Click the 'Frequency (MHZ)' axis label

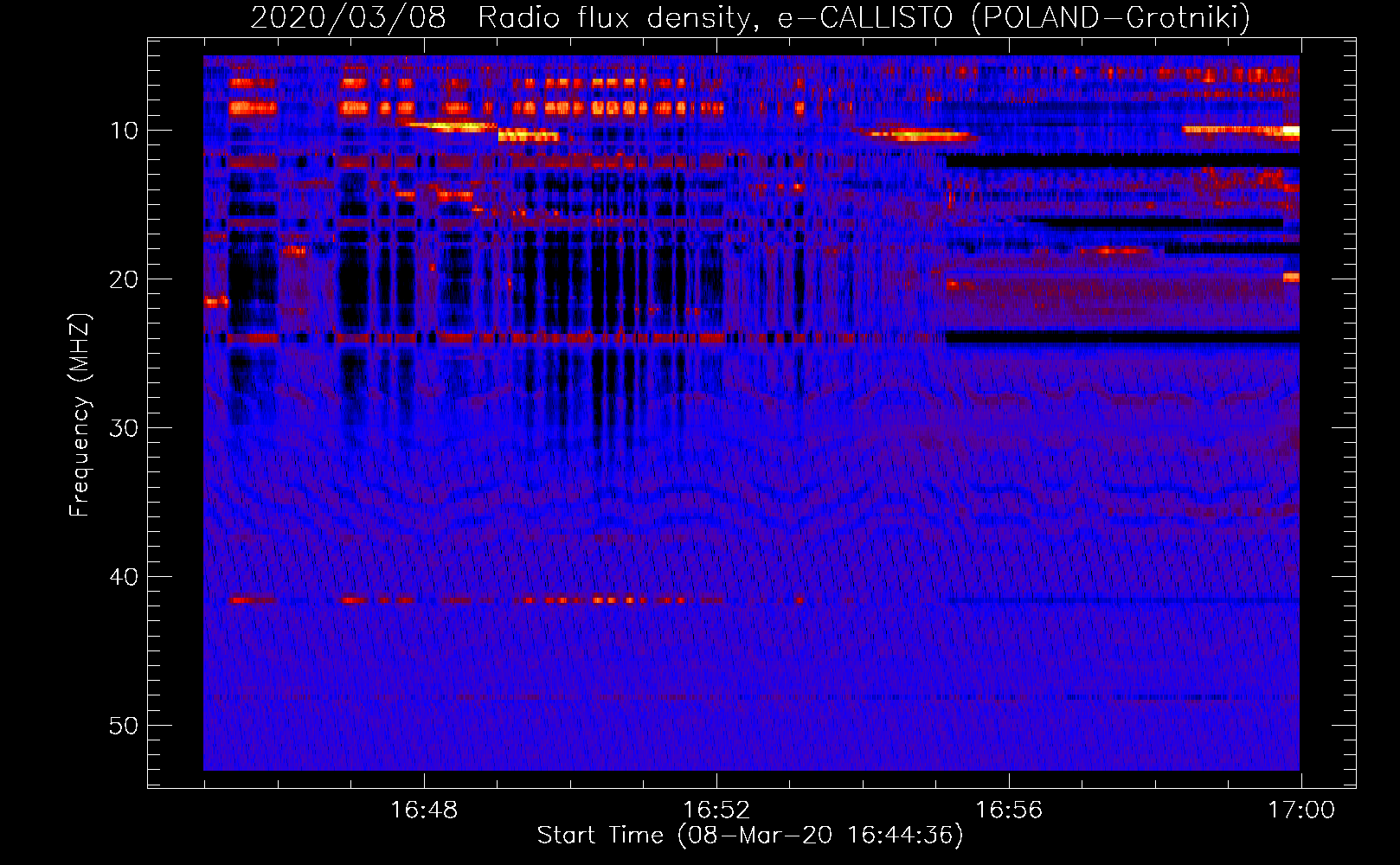[80, 415]
